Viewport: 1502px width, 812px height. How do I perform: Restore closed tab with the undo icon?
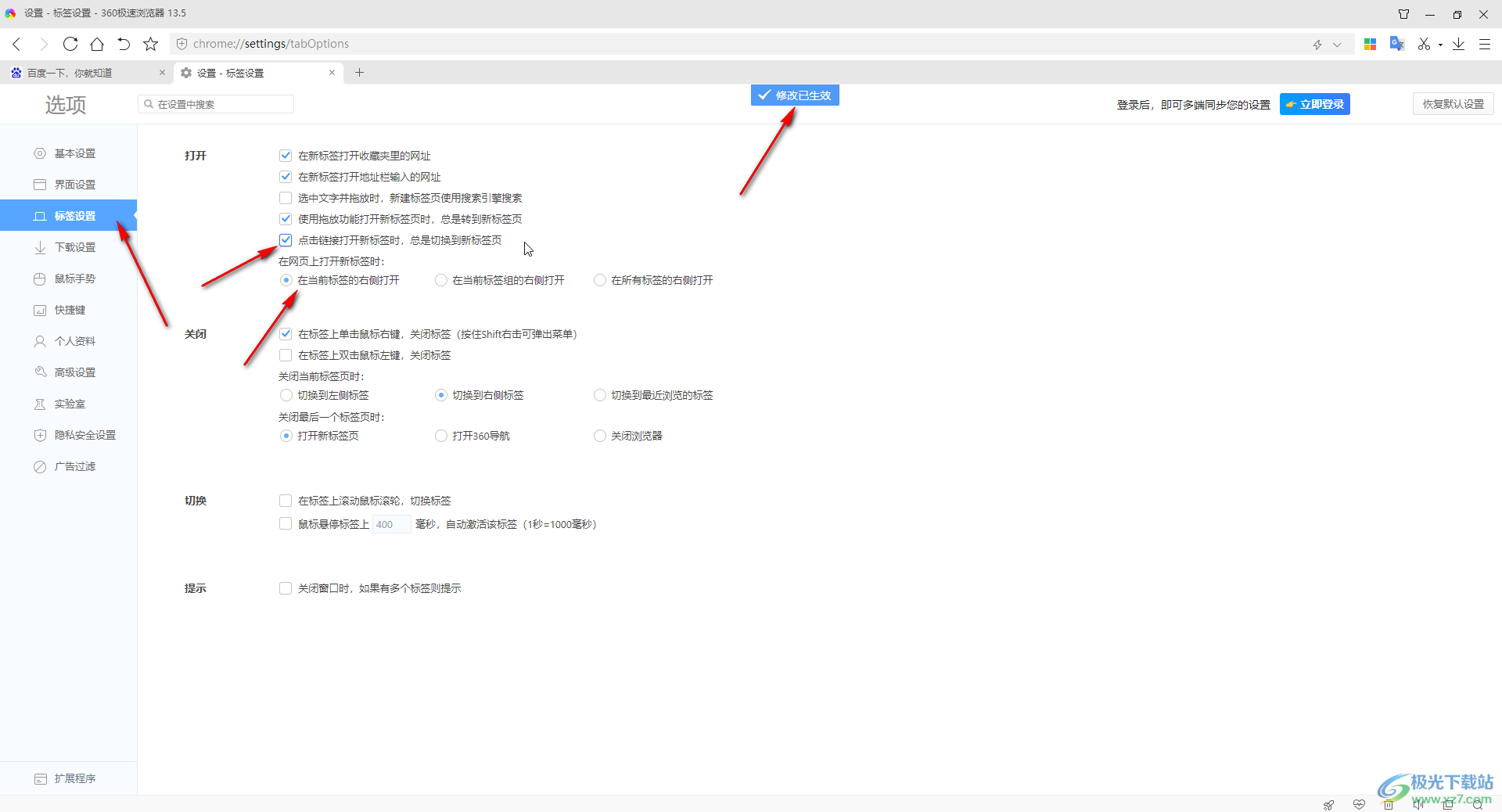tap(124, 44)
